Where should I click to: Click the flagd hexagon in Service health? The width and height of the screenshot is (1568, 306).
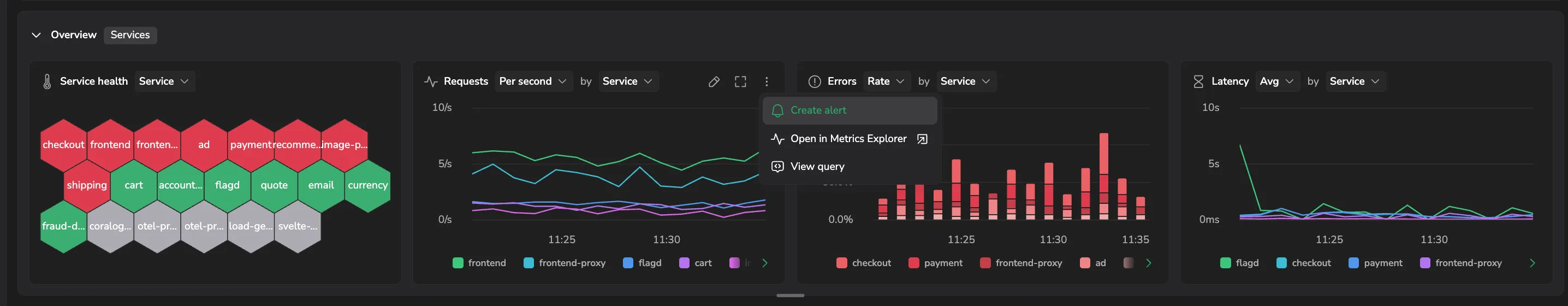[227, 185]
